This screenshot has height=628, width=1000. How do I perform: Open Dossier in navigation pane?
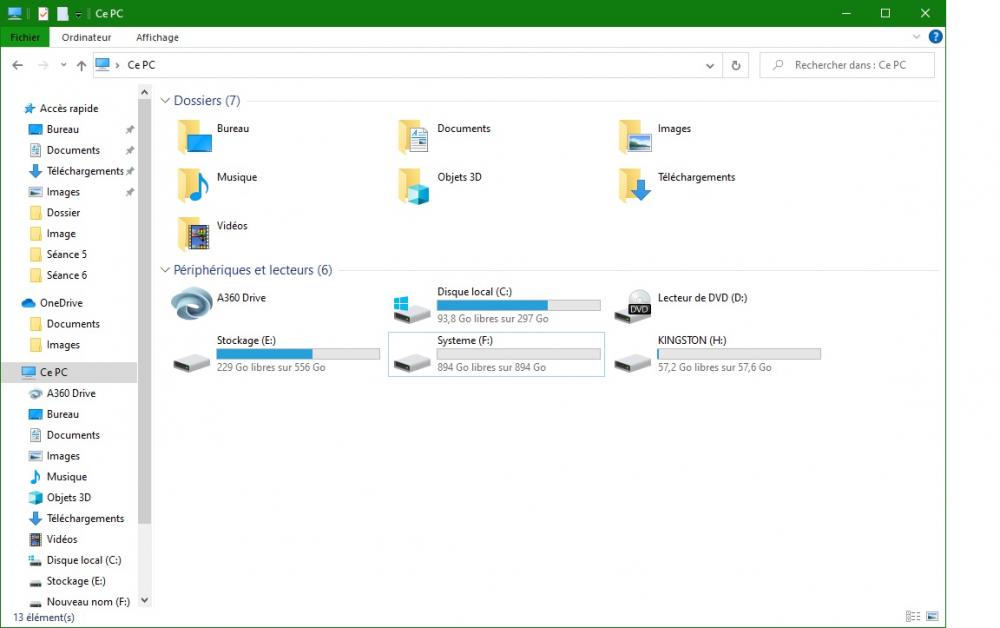point(63,213)
